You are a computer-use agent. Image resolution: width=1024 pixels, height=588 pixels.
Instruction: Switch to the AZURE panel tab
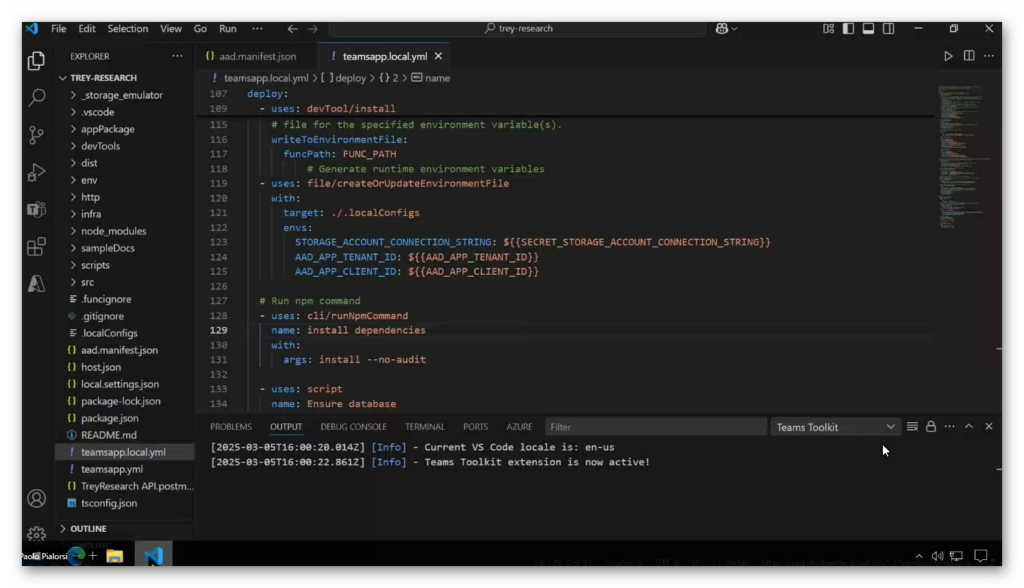click(519, 427)
